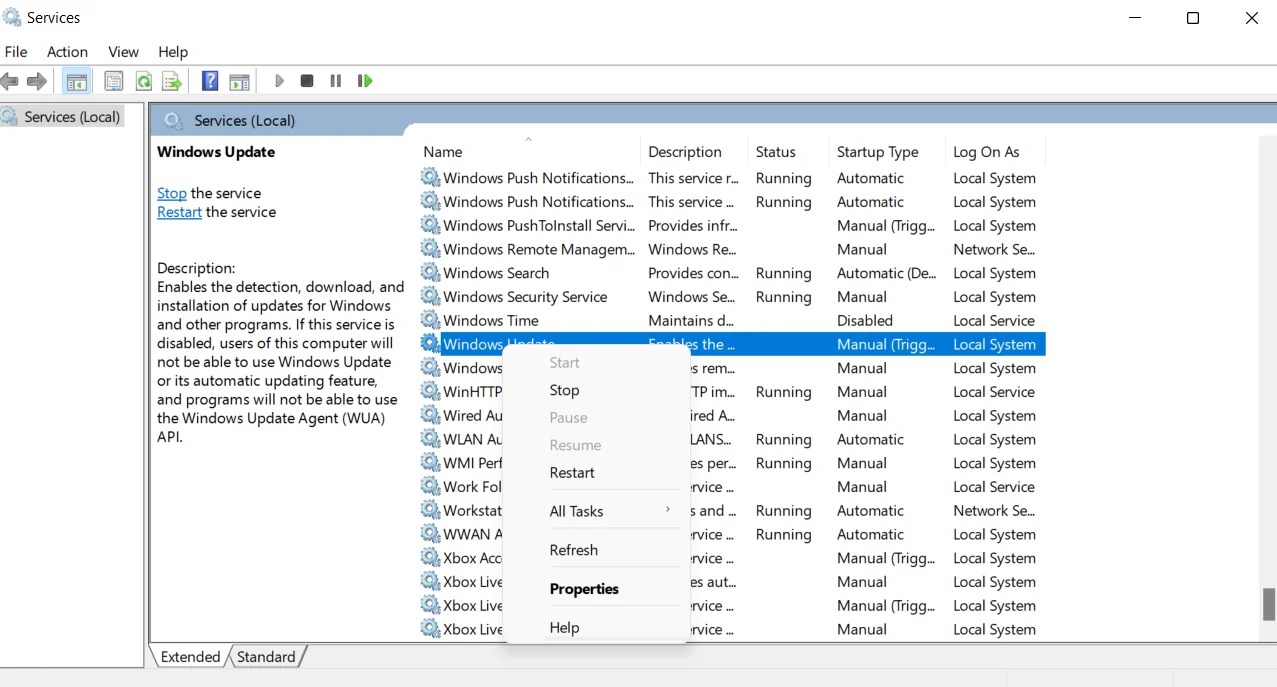Toggle the Show/Hide Console Tree toolbar icon
The height and width of the screenshot is (687, 1277).
pos(77,81)
